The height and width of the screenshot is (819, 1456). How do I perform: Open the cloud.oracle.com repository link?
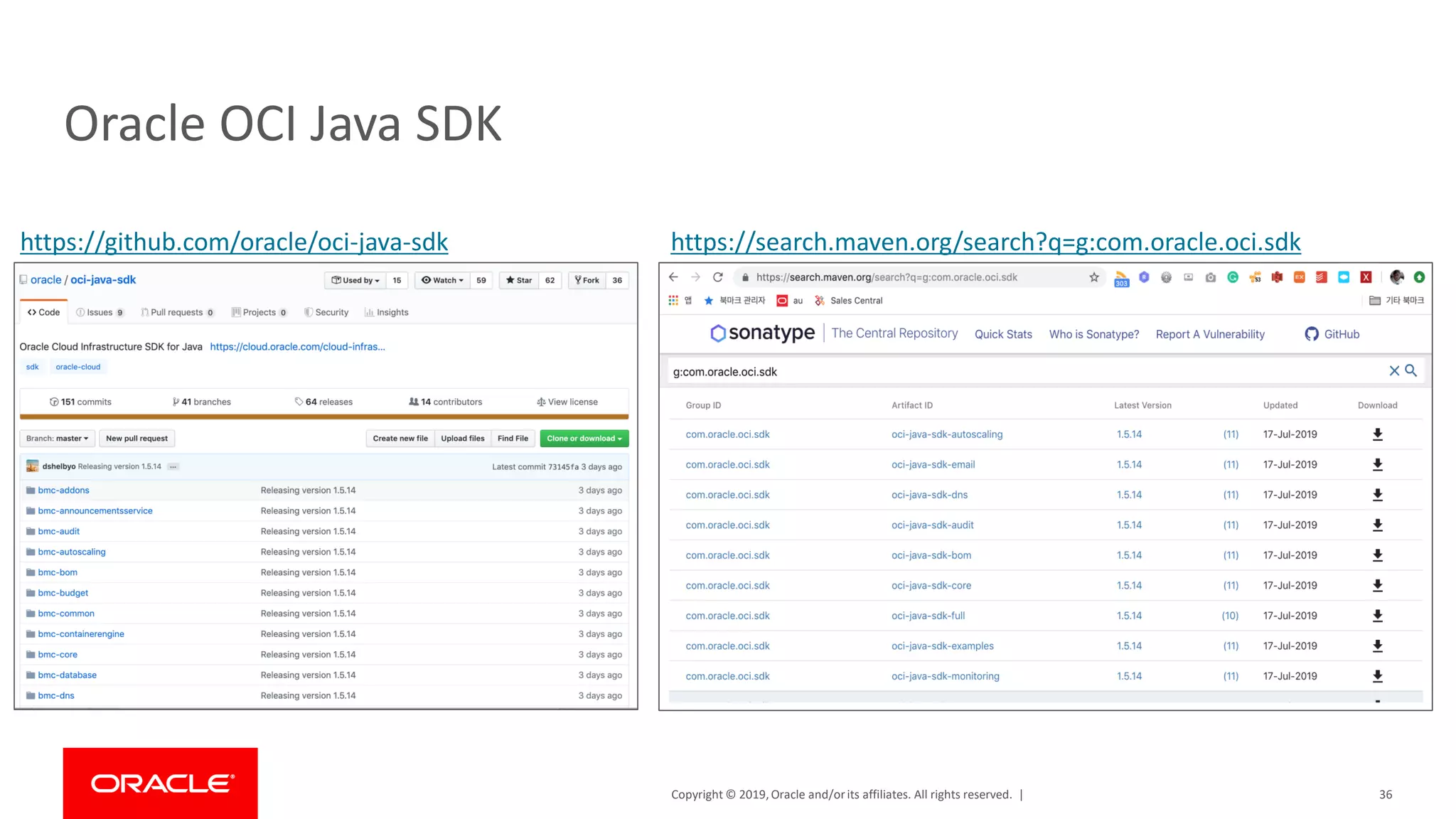click(x=297, y=347)
